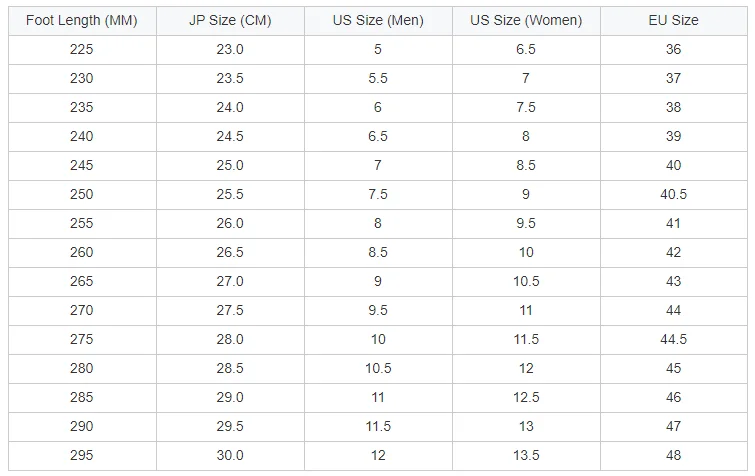Viewport: 755px width, 476px height.
Task: Click the EU Size column header
Action: pos(674,20)
